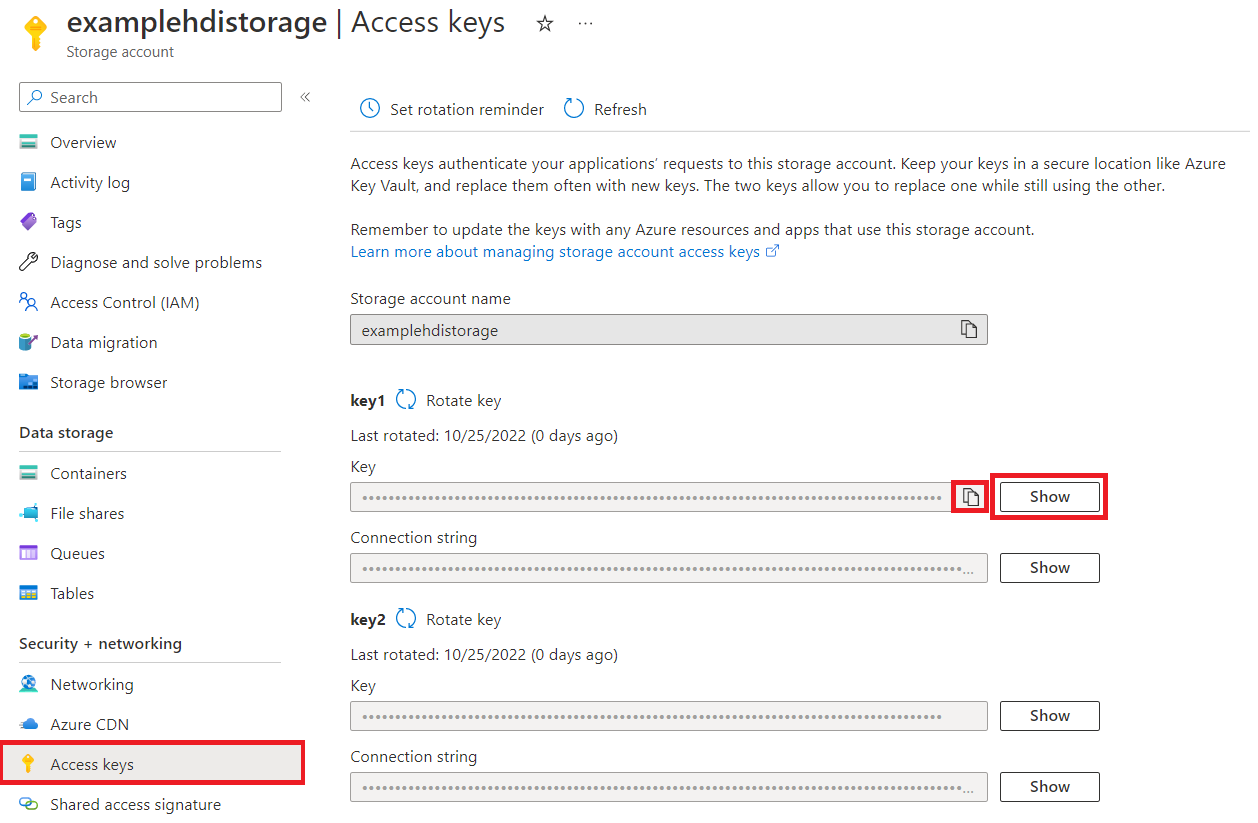1258x823 pixels.
Task: Click the key2 Rotate key icon
Action: pyautogui.click(x=406, y=619)
